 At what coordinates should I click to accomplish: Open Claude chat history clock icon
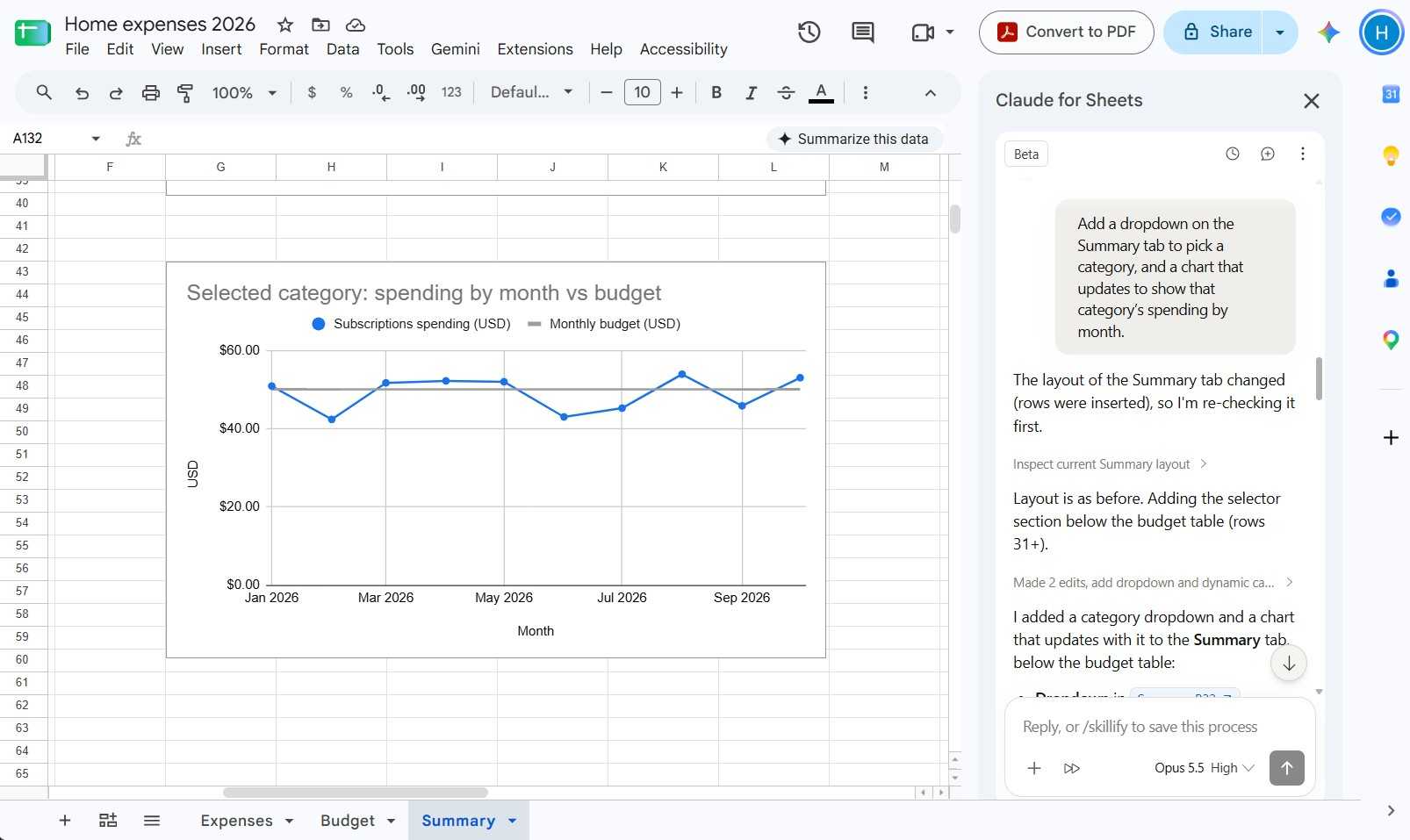[1233, 154]
